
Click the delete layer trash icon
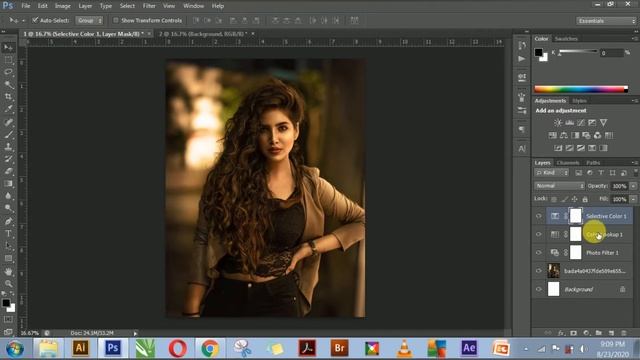click(623, 333)
